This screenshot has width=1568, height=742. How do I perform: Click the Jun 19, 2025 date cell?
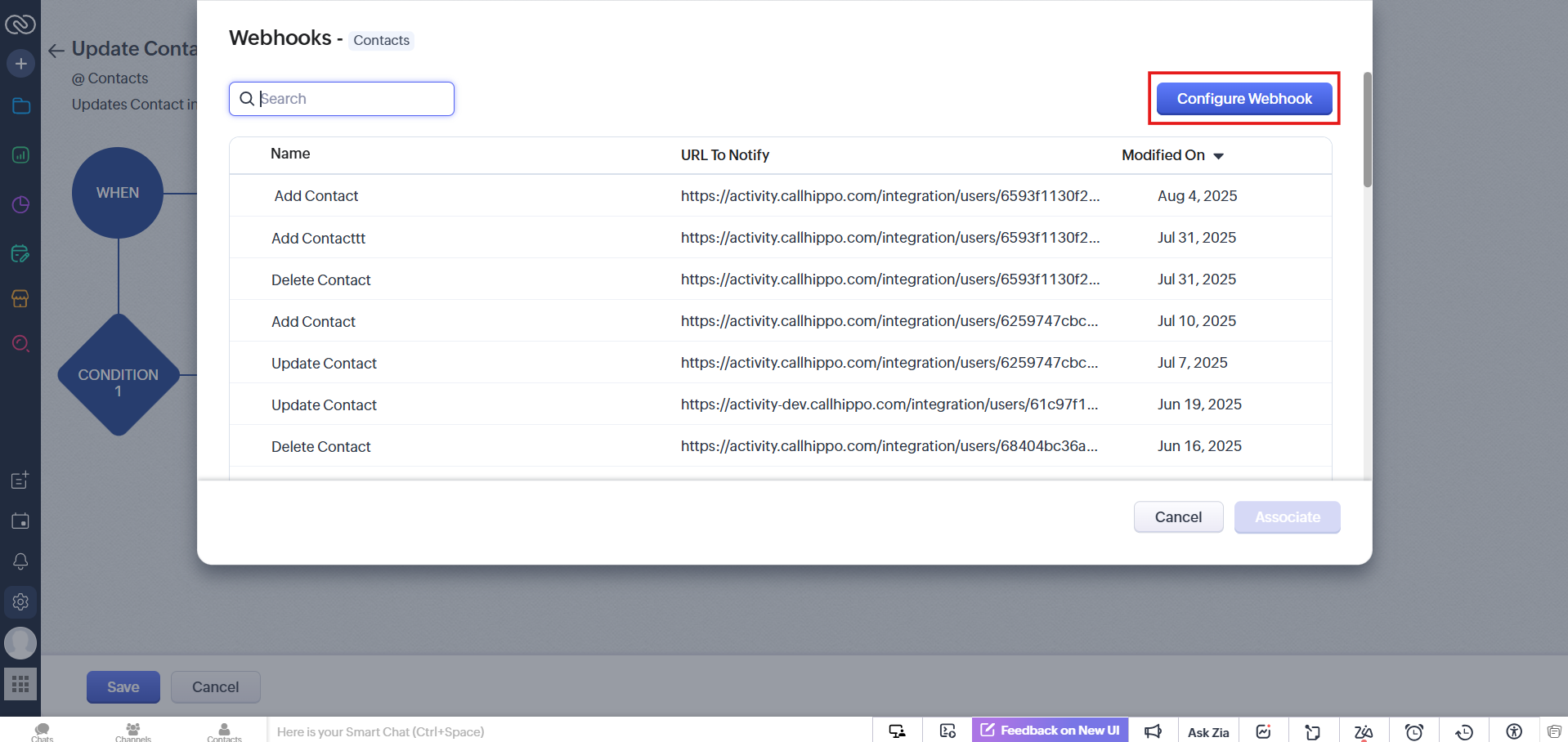tap(1199, 405)
